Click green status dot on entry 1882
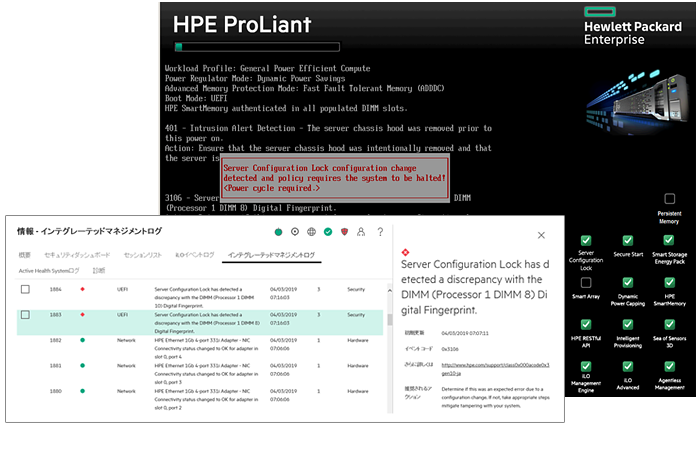This screenshot has width=700, height=460. pyautogui.click(x=83, y=340)
